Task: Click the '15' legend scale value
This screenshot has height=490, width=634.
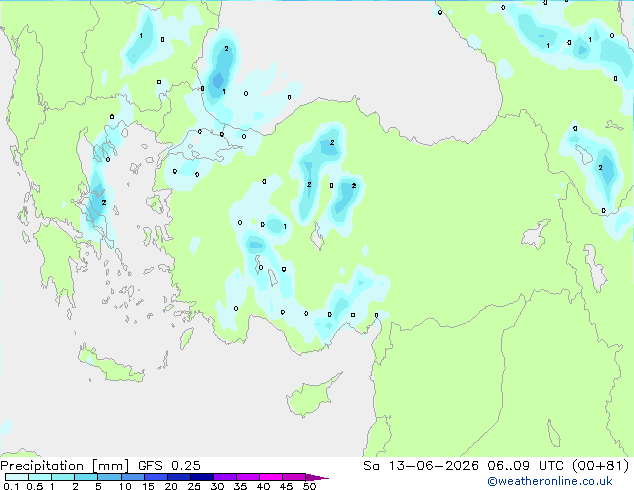Action: [148, 486]
